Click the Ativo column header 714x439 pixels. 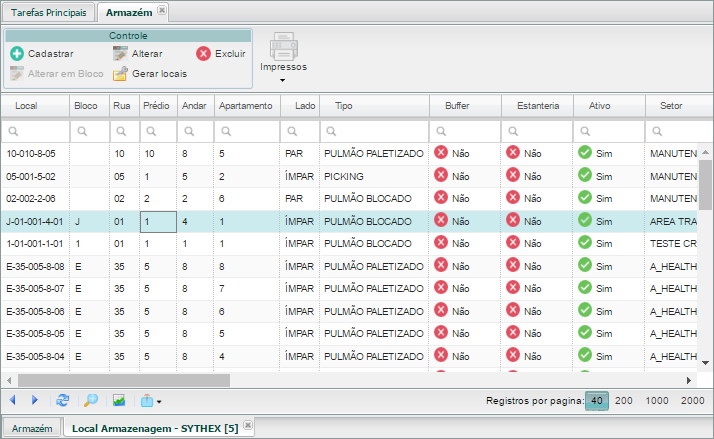coord(609,106)
